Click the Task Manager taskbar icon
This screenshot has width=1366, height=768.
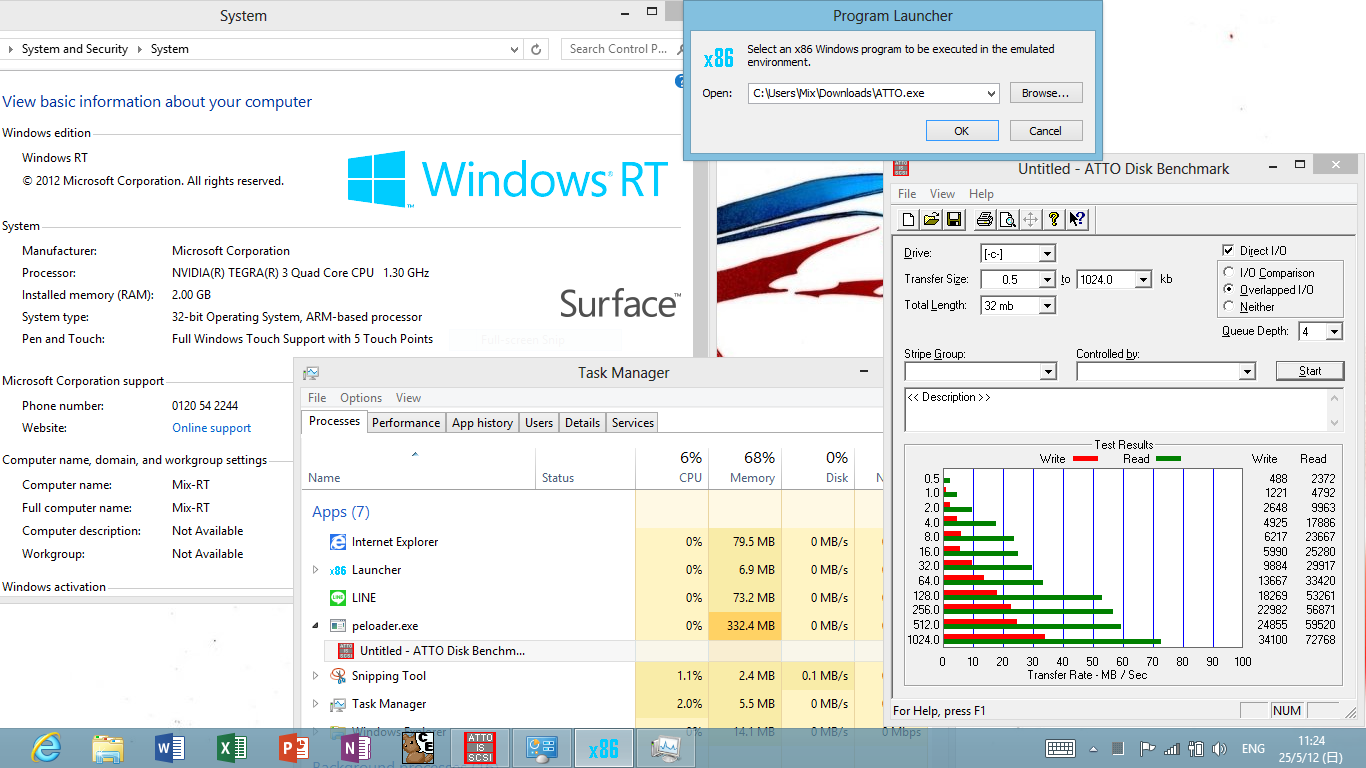tap(665, 747)
